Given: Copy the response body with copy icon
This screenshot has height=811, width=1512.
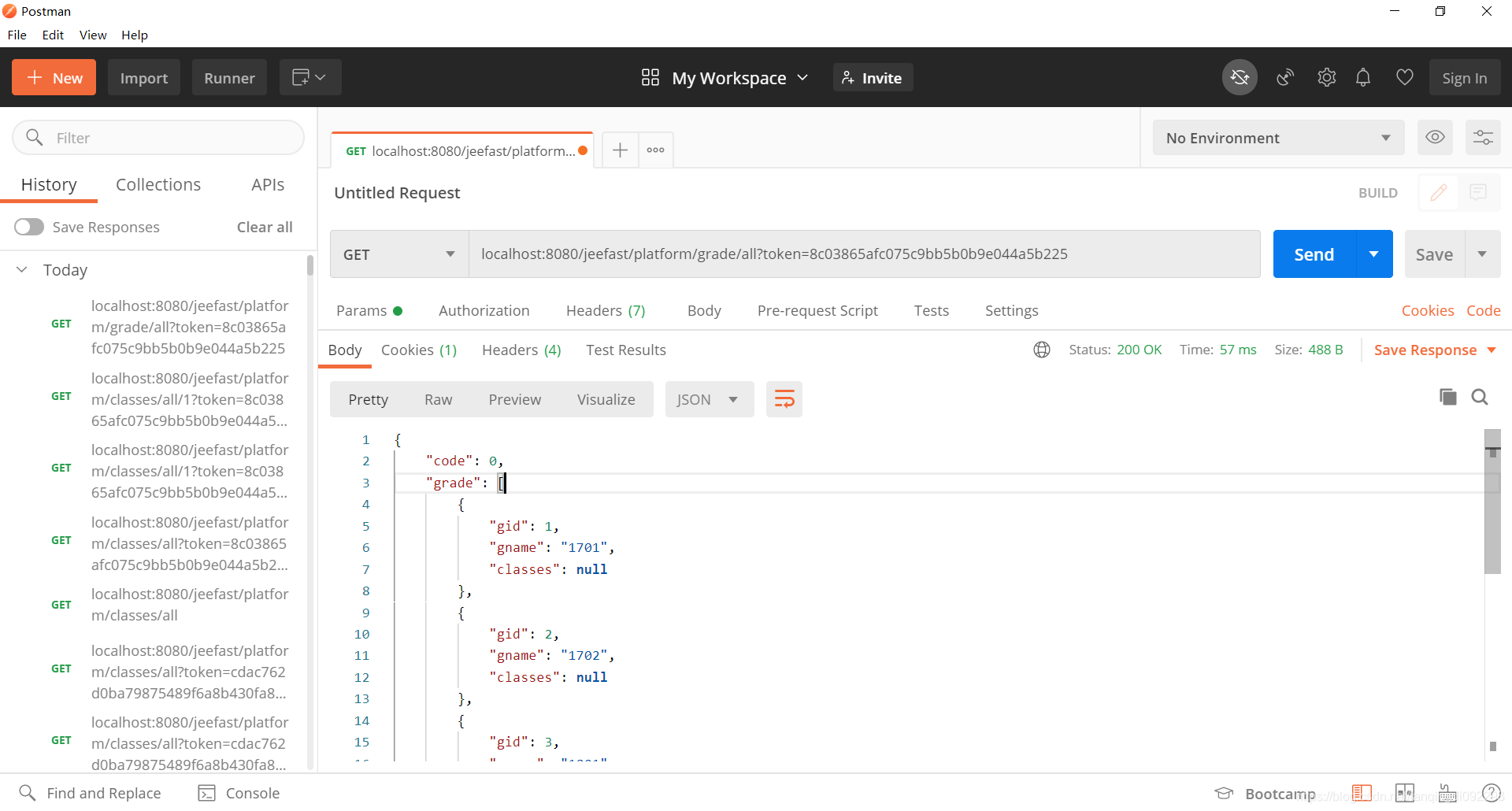Looking at the screenshot, I should [1447, 397].
